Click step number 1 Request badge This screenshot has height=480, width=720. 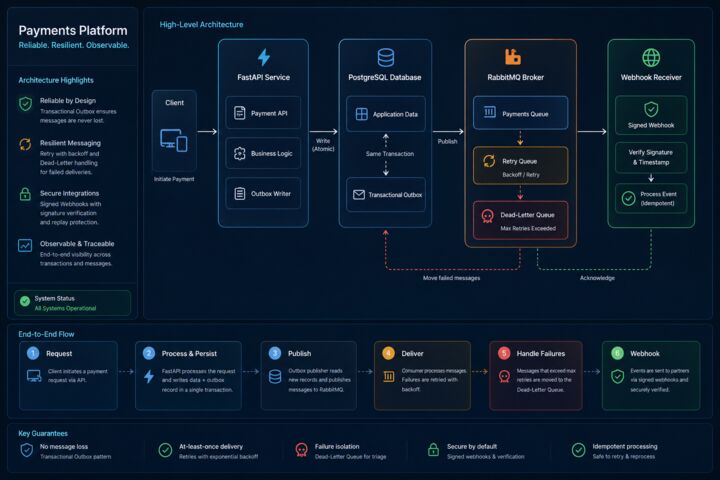(33, 353)
